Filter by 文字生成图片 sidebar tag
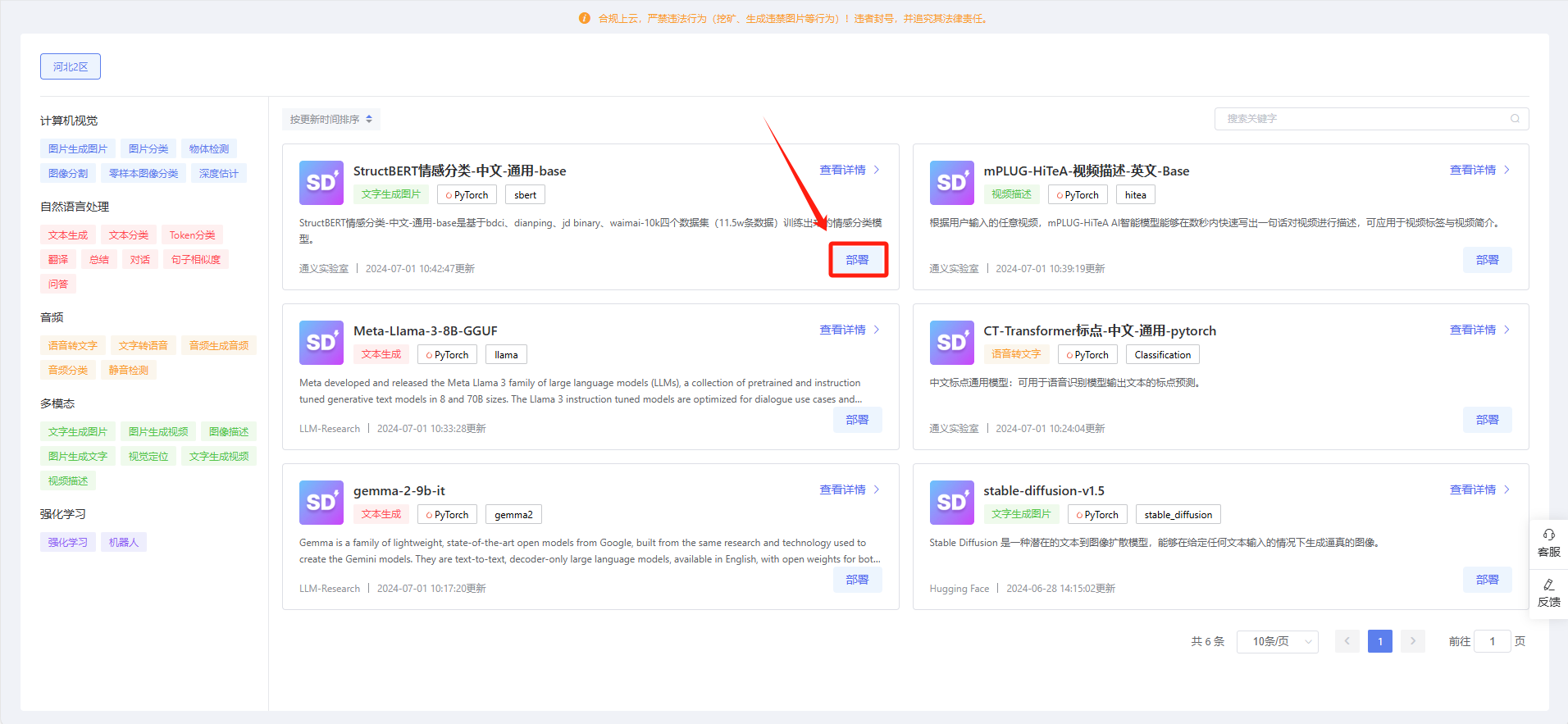1568x724 pixels. [x=78, y=432]
